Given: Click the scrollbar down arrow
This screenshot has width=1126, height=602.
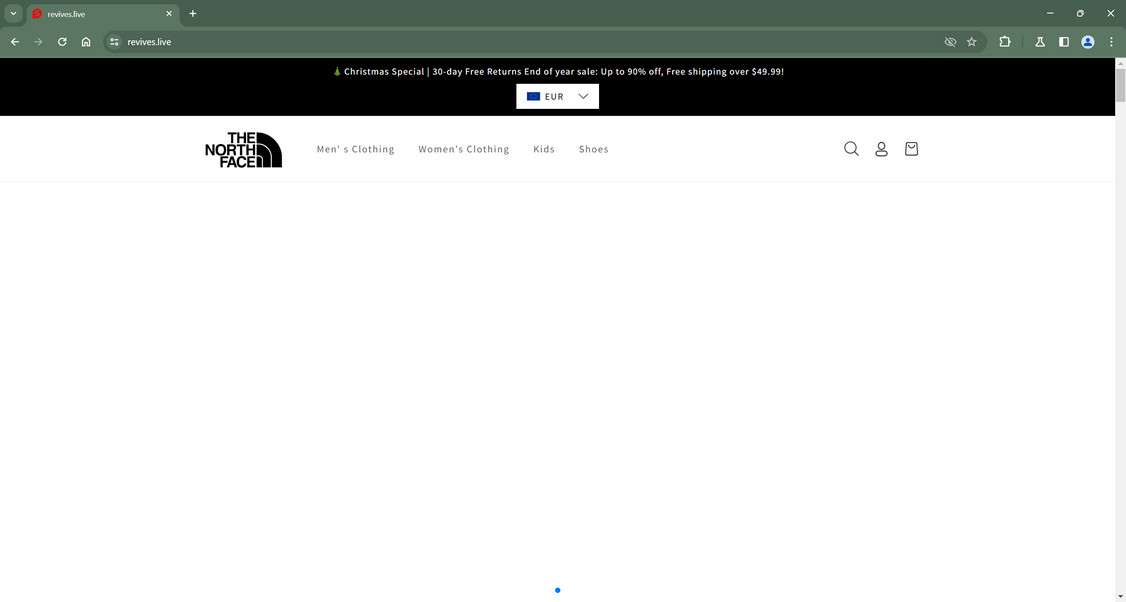Looking at the screenshot, I should 1120,597.
